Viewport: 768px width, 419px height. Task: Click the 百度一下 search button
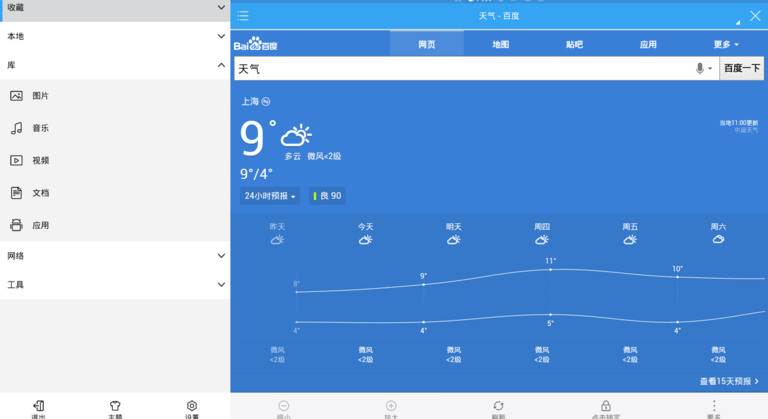[x=742, y=68]
